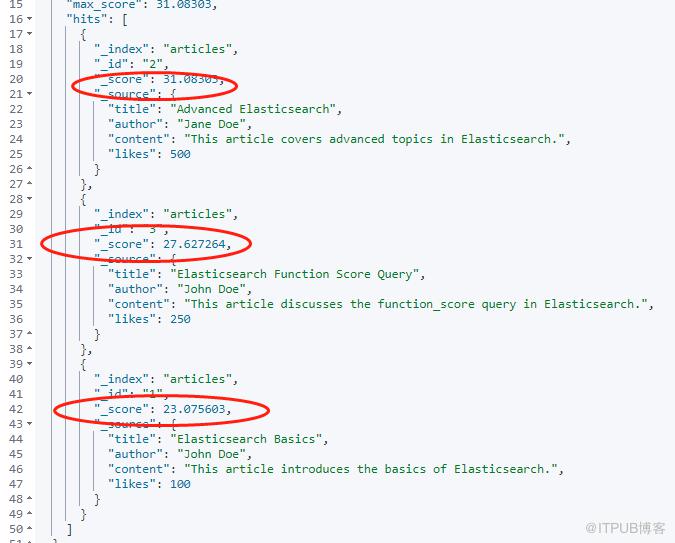This screenshot has width=675, height=543.
Task: Click the title "Advanced Elasticsearch" text
Action: tap(253, 109)
